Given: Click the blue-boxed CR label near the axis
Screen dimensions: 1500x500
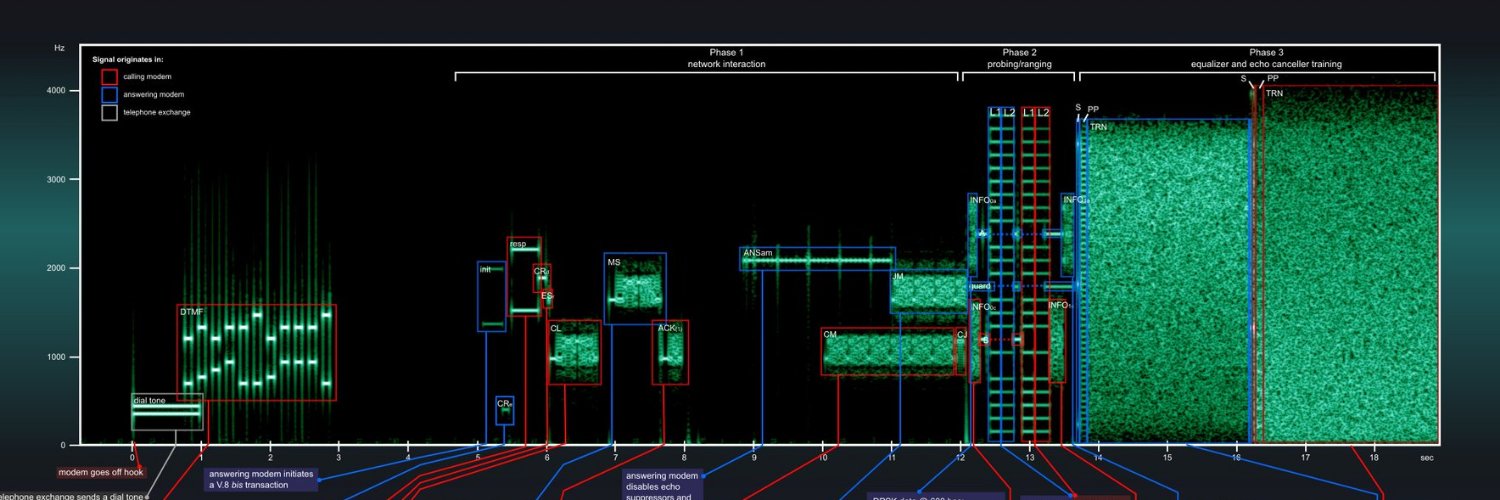Looking at the screenshot, I should coord(504,403).
